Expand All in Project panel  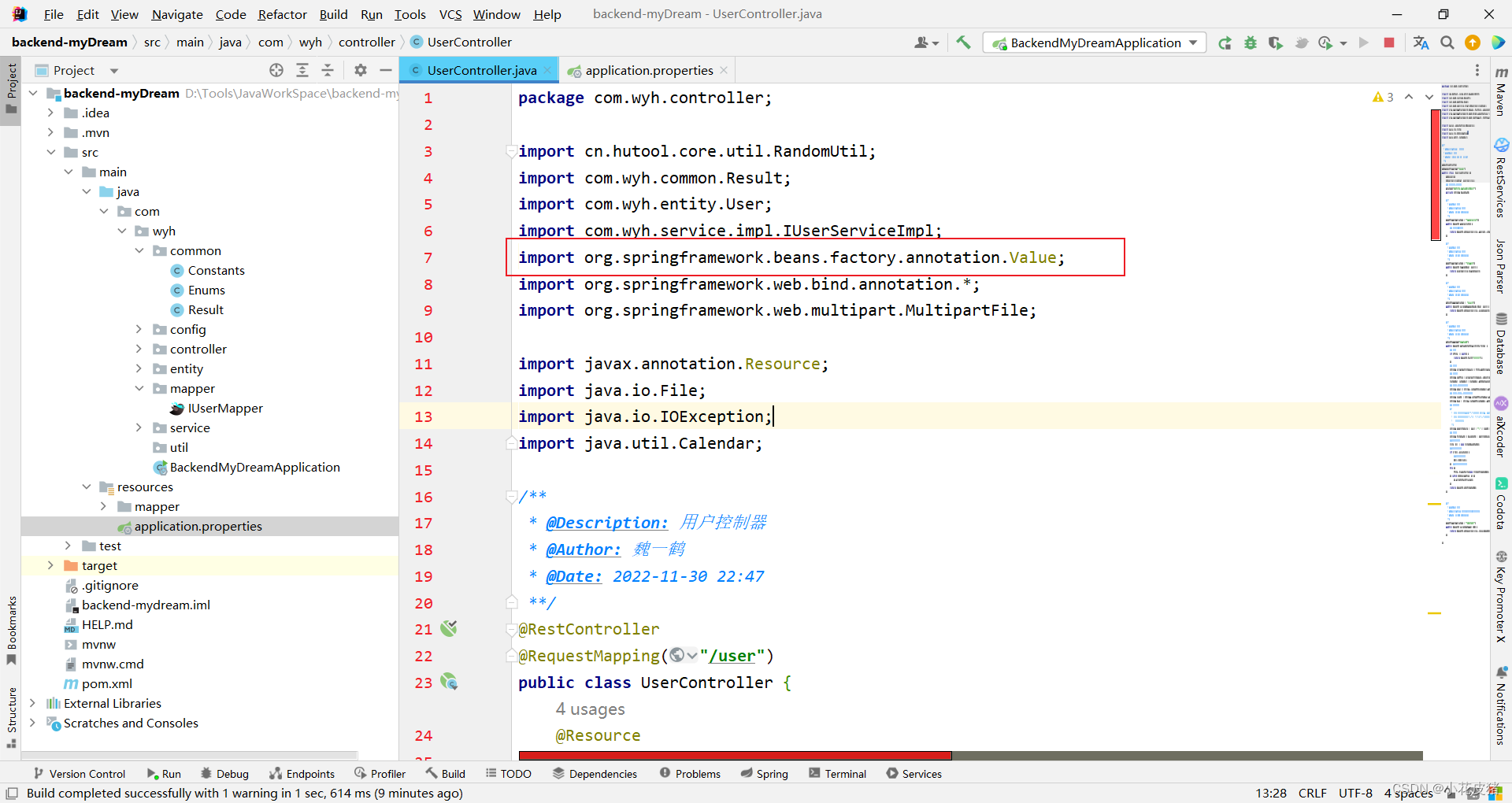[302, 70]
